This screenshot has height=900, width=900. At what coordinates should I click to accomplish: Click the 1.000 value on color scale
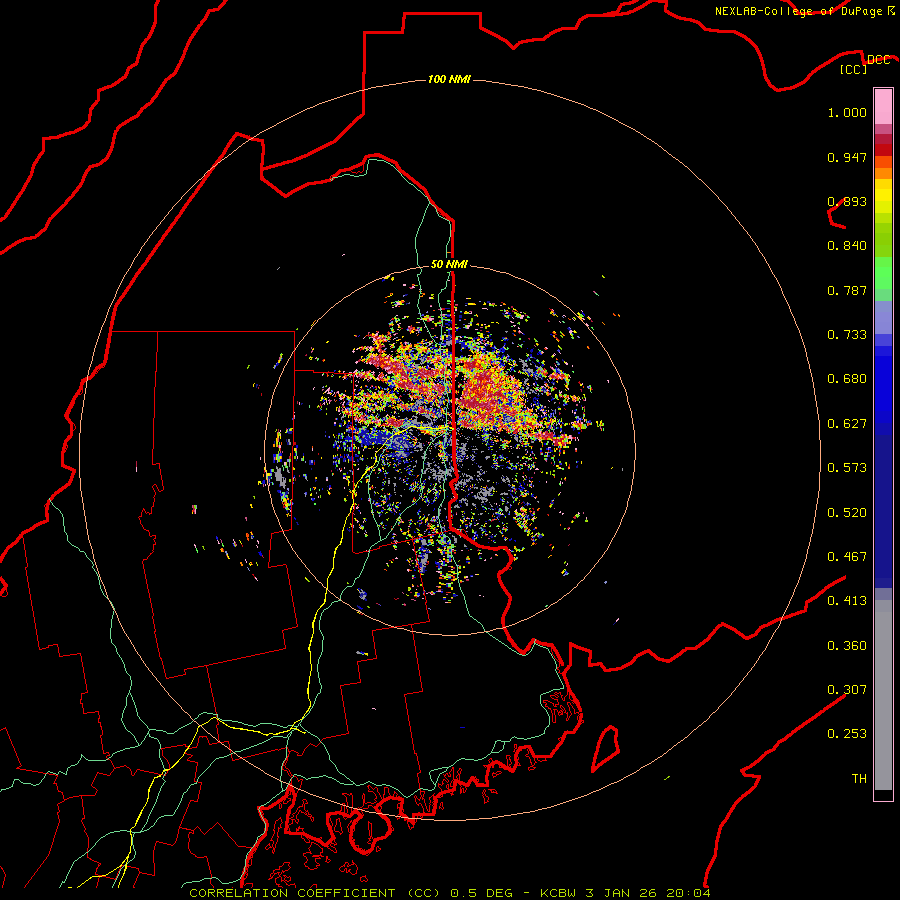[x=847, y=112]
